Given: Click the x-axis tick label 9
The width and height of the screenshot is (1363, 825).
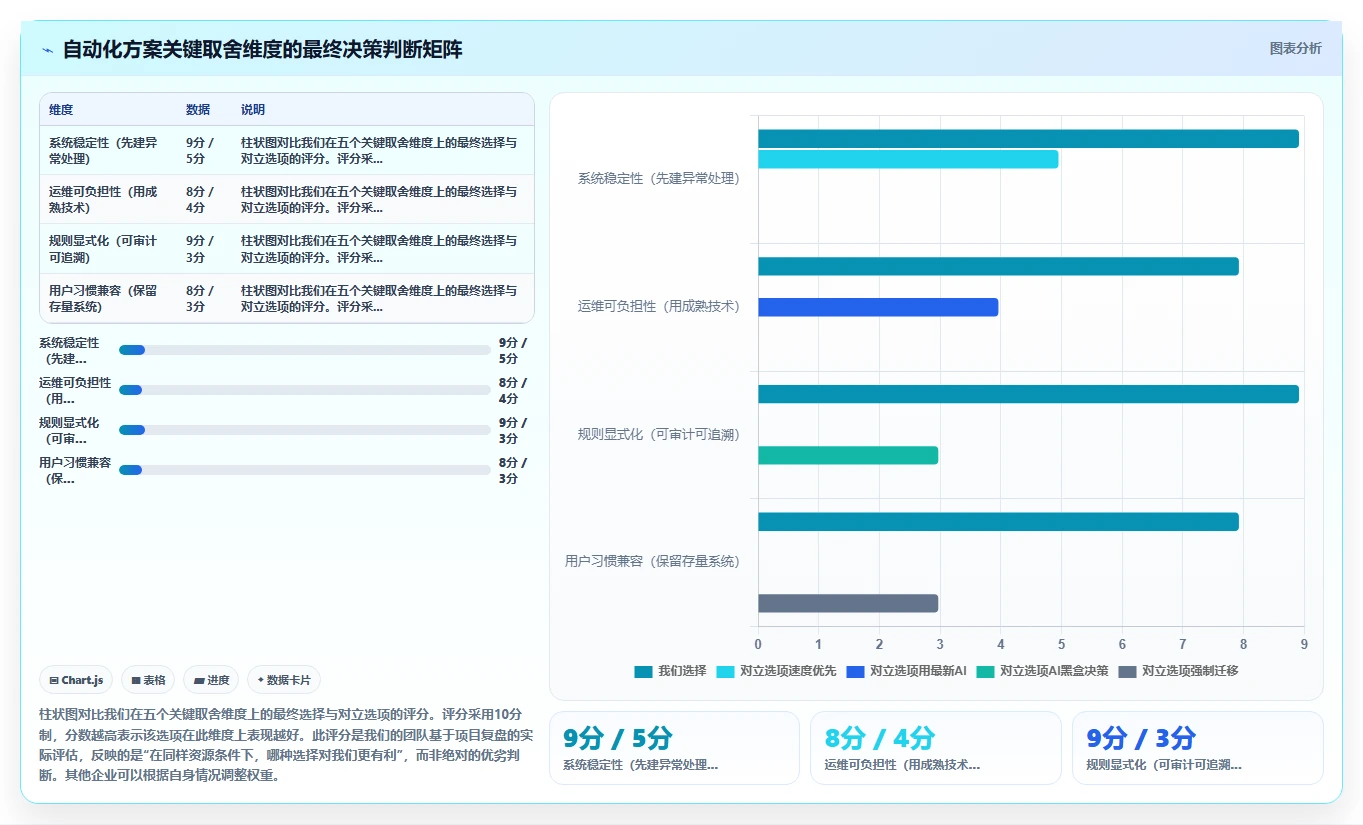Looking at the screenshot, I should (1304, 644).
